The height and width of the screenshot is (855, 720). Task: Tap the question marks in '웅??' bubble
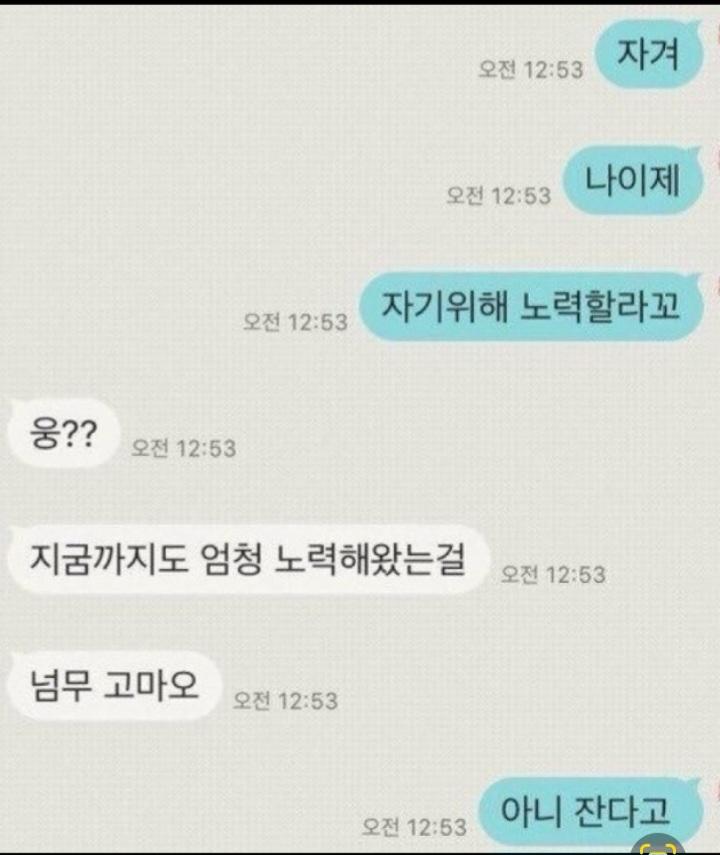78,435
